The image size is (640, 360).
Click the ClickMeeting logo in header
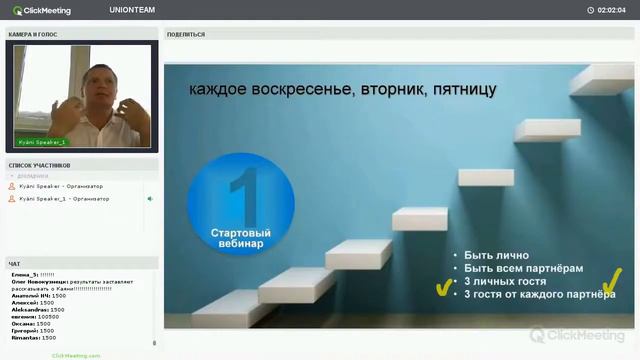click(42, 10)
